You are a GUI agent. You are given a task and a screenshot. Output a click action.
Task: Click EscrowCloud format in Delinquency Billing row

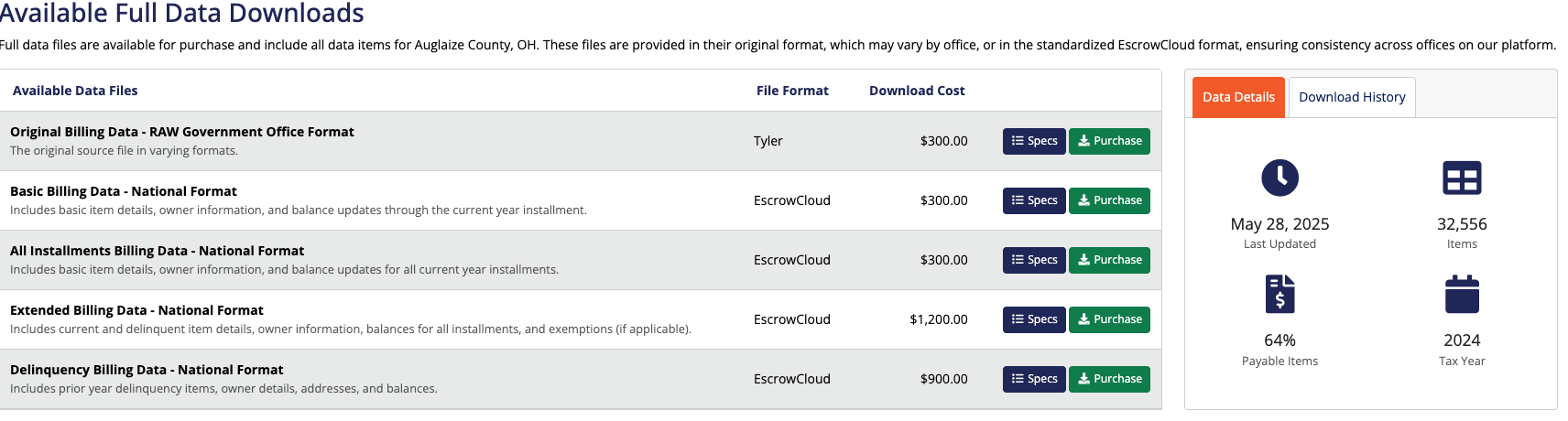(x=792, y=379)
